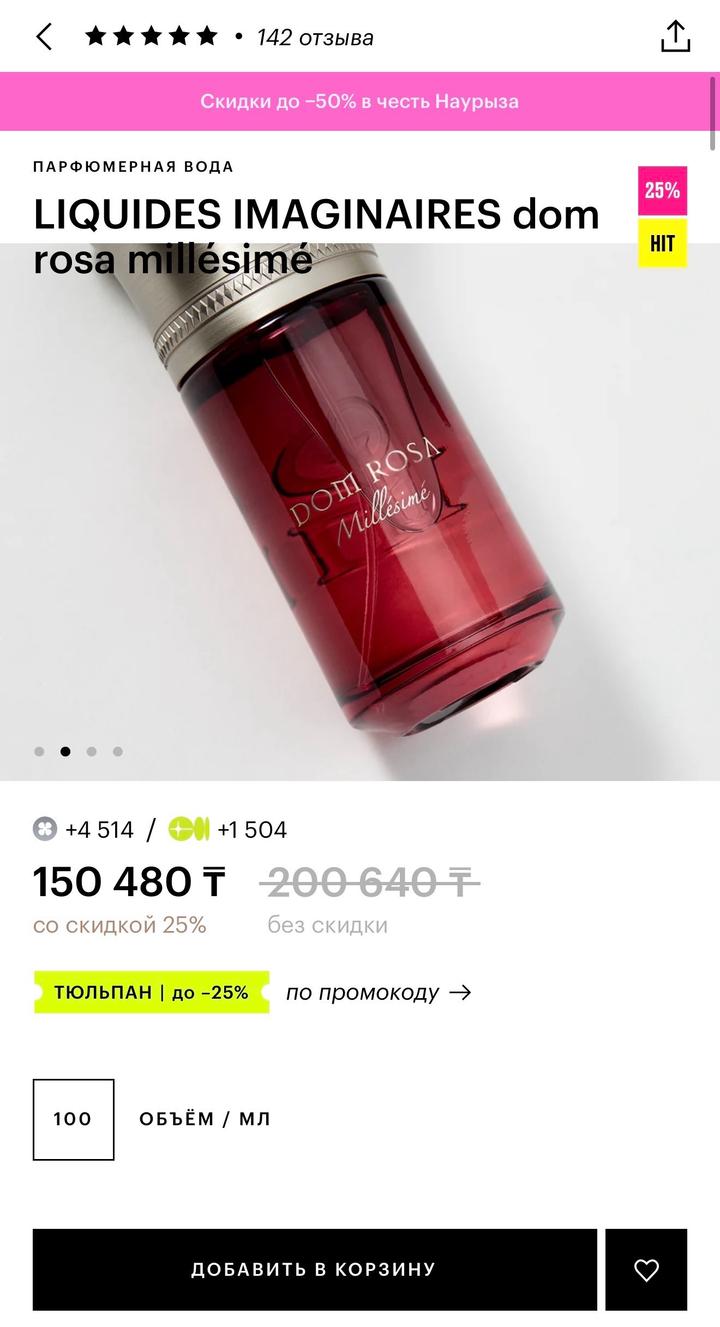Screen dimensions: 720x1327
Task: Show the first product photo via dot
Action: [39, 751]
